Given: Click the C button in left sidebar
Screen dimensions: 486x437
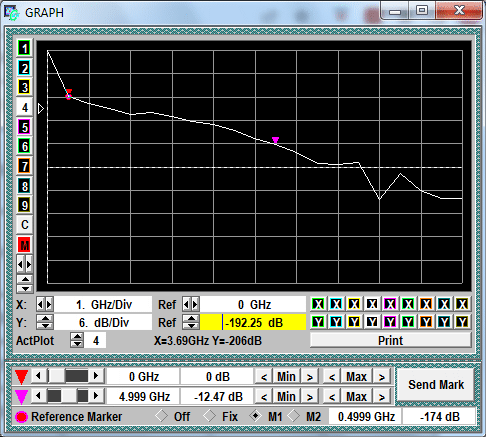Looking at the screenshot, I should click(24, 225).
